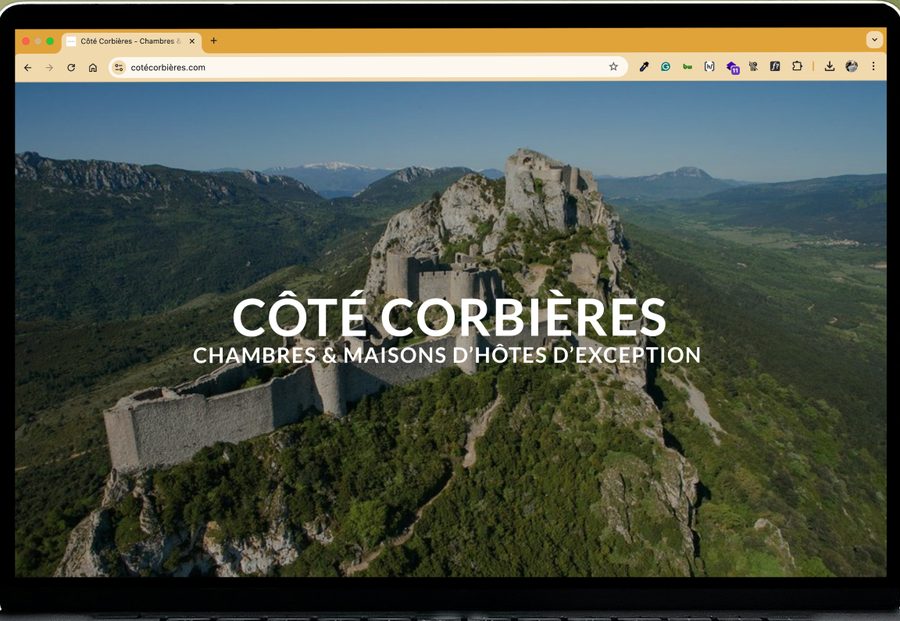The width and height of the screenshot is (900, 621).
Task: Bookmark this page with the star
Action: [x=614, y=67]
